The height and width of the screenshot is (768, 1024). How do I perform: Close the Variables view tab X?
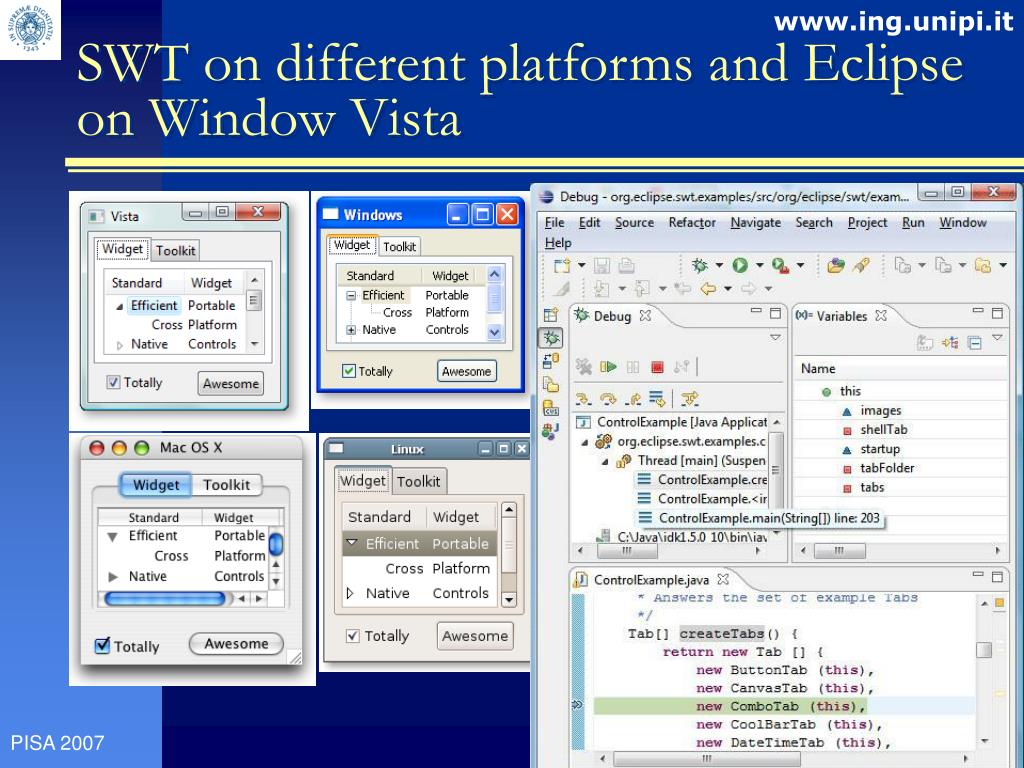pos(881,315)
